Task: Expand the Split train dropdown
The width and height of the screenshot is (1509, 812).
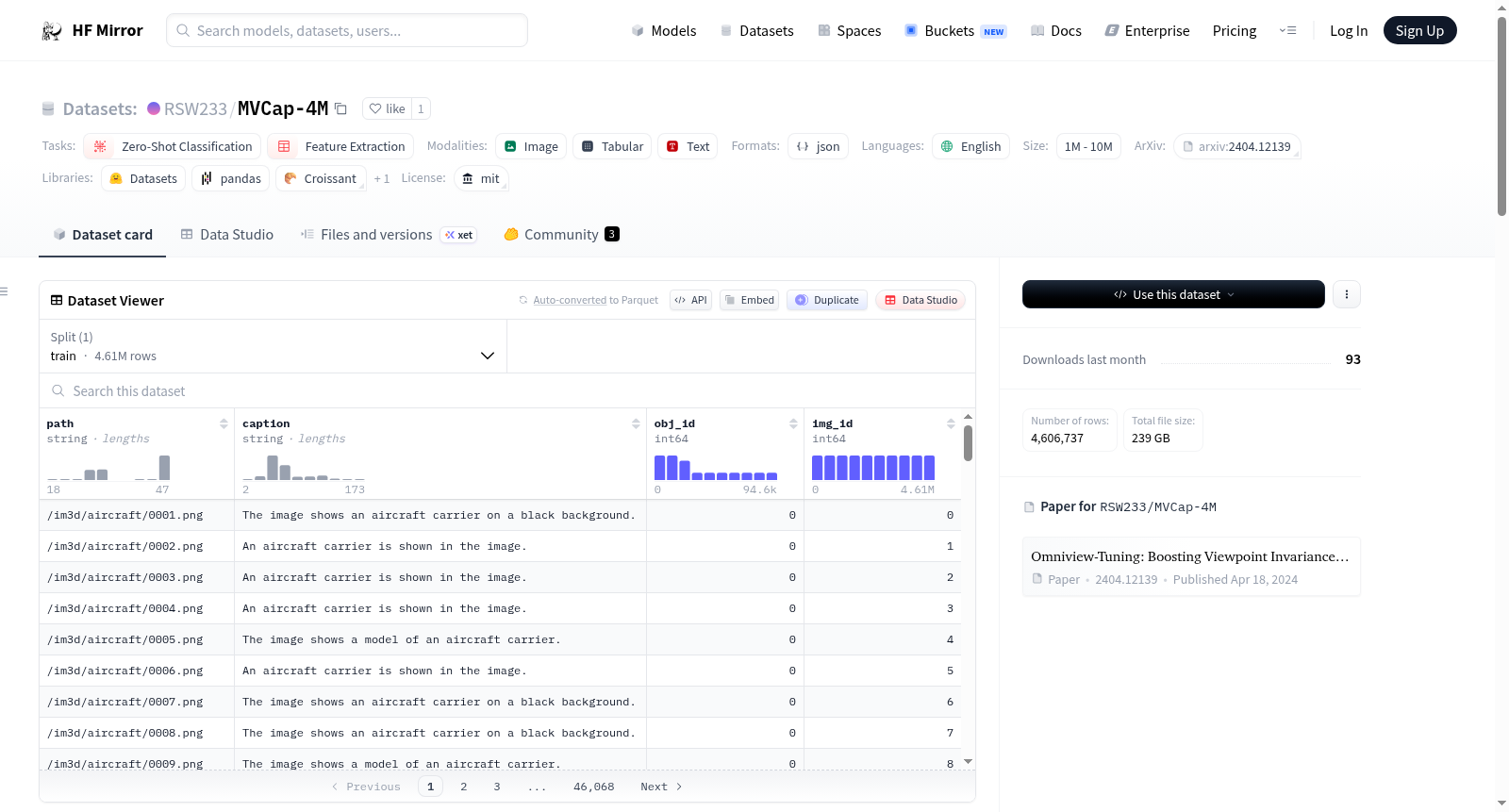Action: [x=273, y=346]
